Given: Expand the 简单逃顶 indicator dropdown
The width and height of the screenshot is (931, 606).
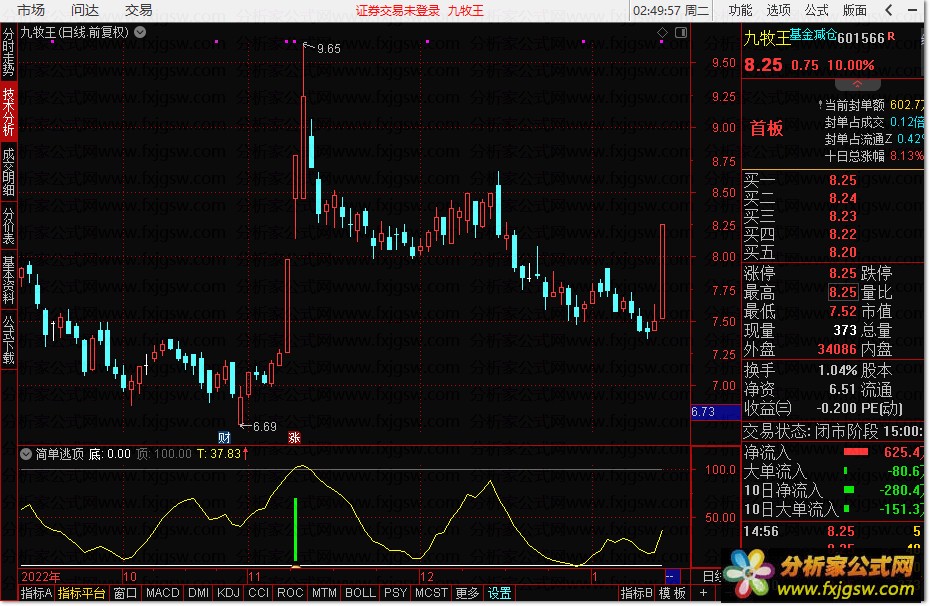Looking at the screenshot, I should click(26, 454).
